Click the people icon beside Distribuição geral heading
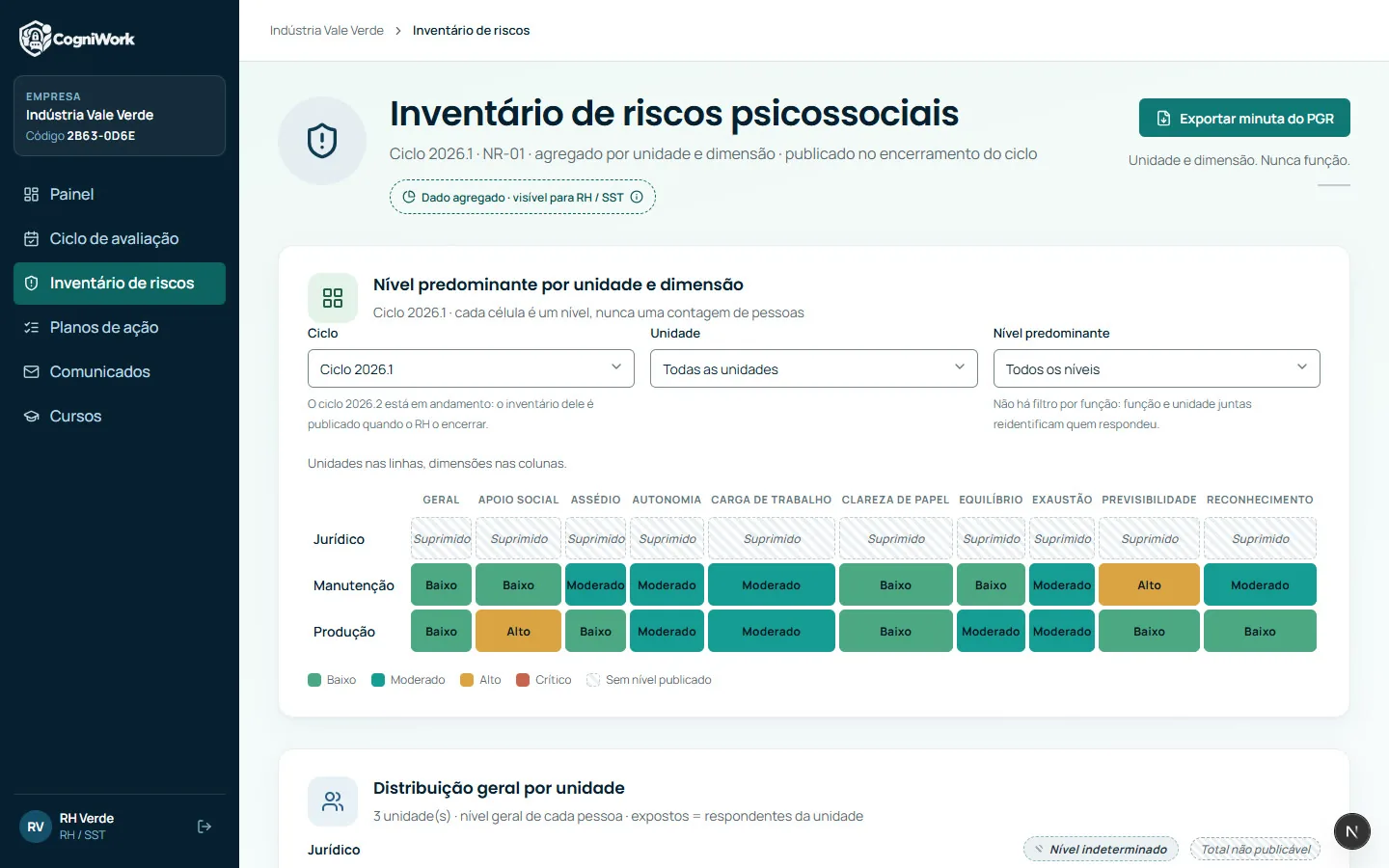 click(x=333, y=801)
